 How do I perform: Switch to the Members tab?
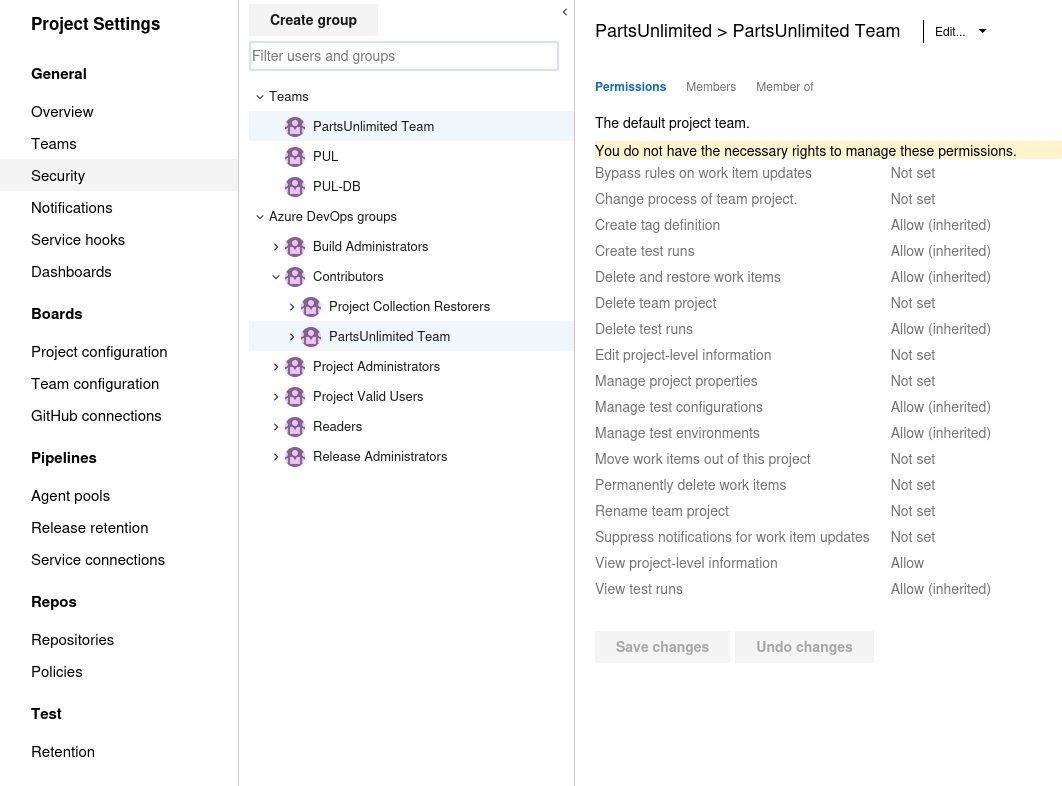710,87
